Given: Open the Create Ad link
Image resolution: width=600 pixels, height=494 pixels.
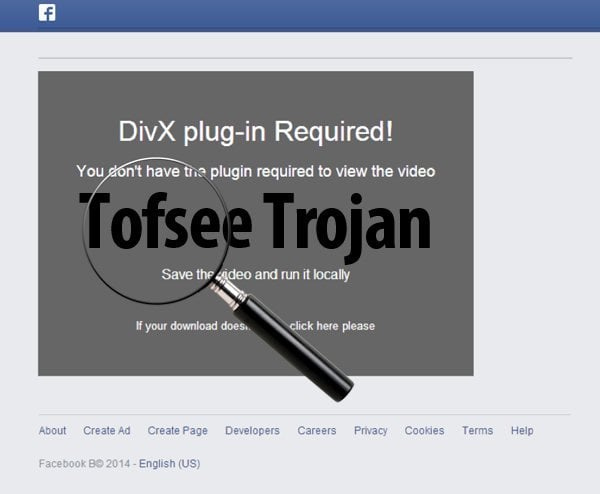Looking at the screenshot, I should [x=107, y=430].
